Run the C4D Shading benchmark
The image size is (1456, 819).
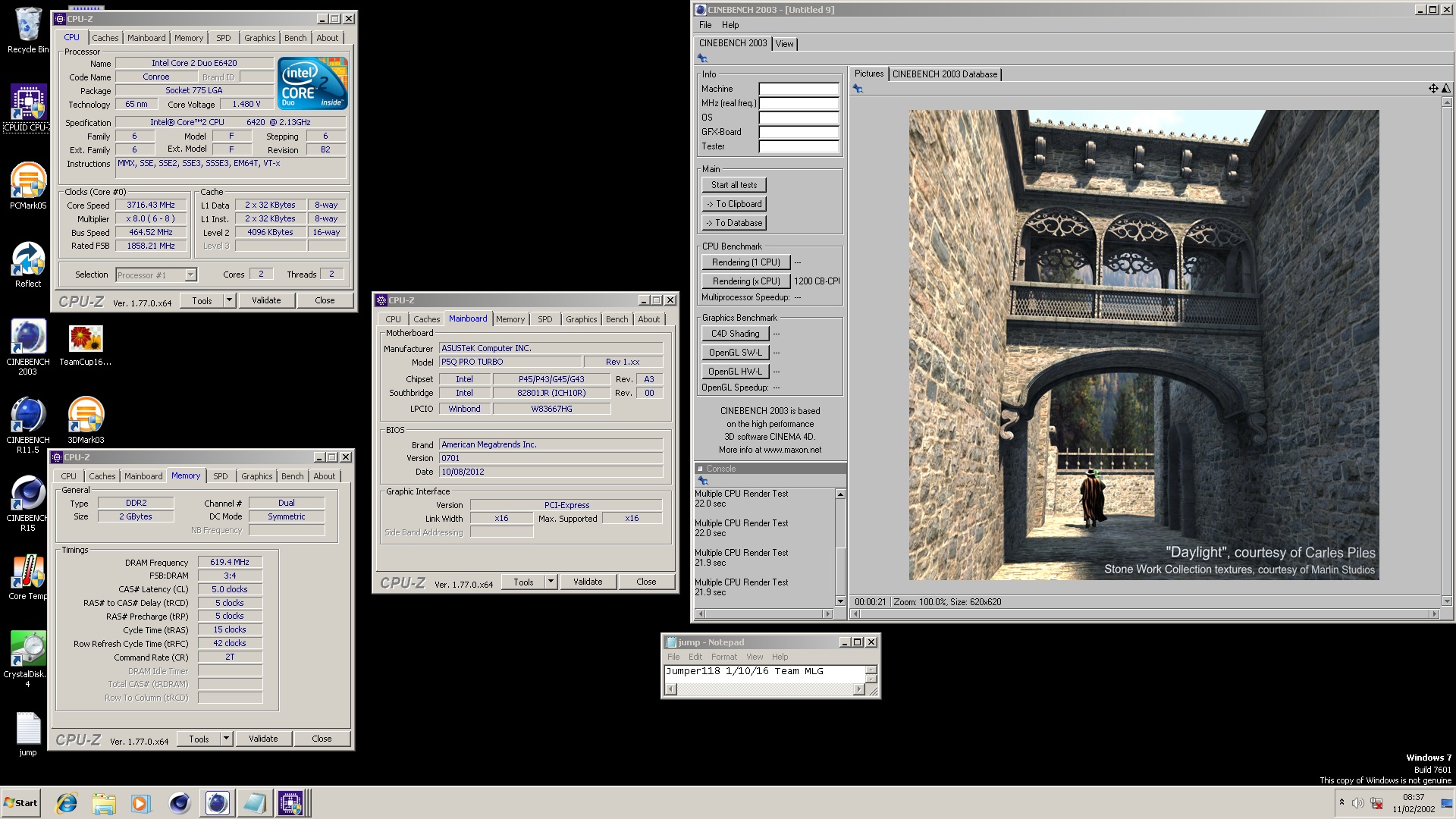tap(736, 334)
